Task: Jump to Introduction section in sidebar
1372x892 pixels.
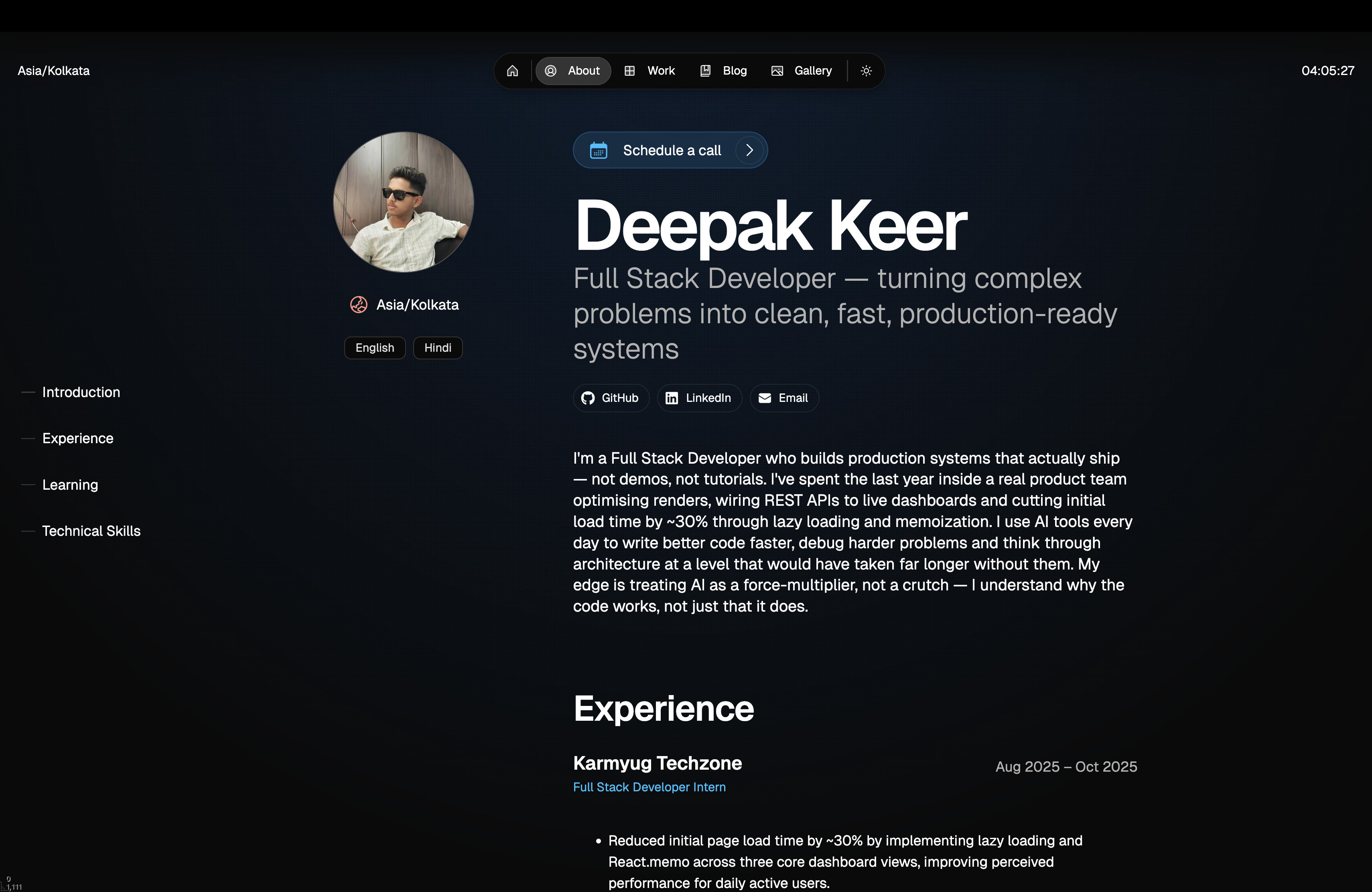Action: click(81, 392)
